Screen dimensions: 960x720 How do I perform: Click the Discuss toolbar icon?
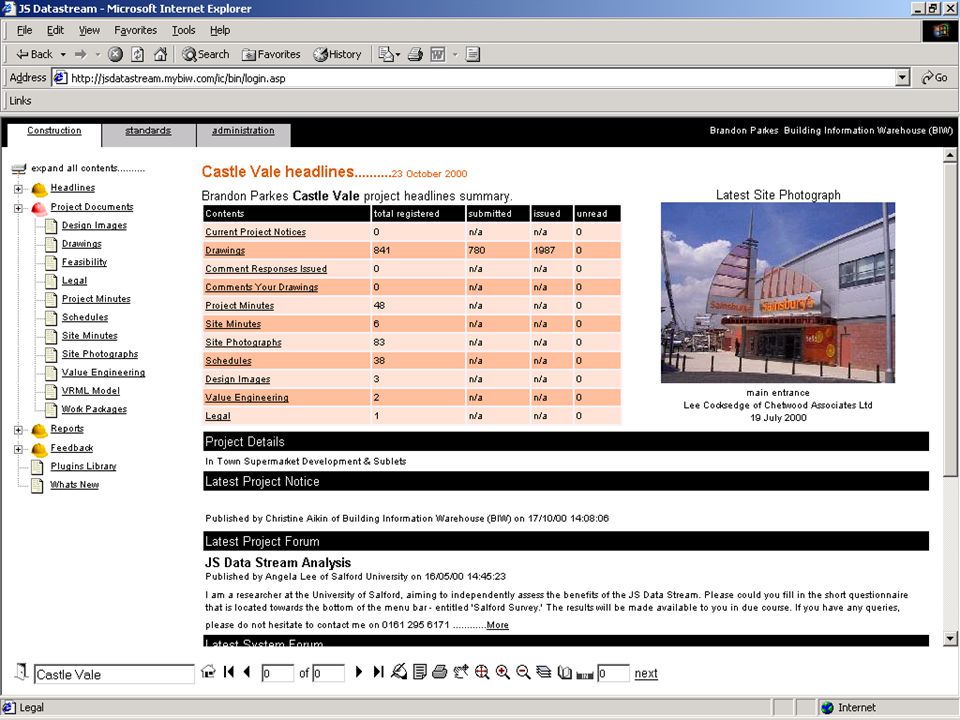tap(473, 54)
